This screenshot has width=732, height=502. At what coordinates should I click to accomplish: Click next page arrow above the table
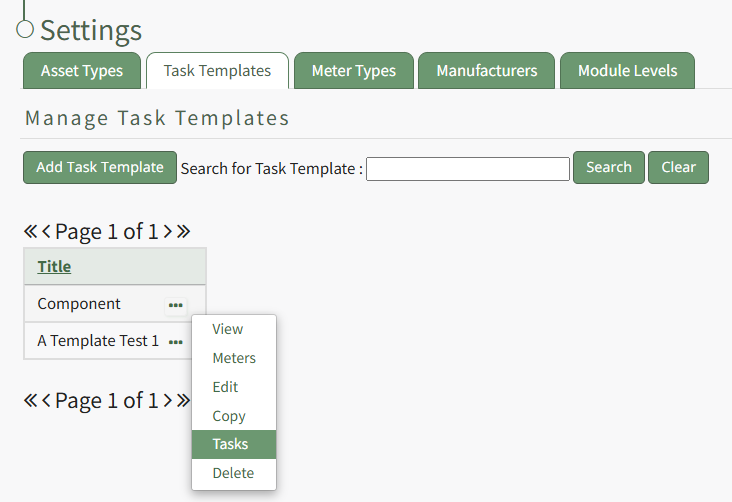pyautogui.click(x=168, y=232)
